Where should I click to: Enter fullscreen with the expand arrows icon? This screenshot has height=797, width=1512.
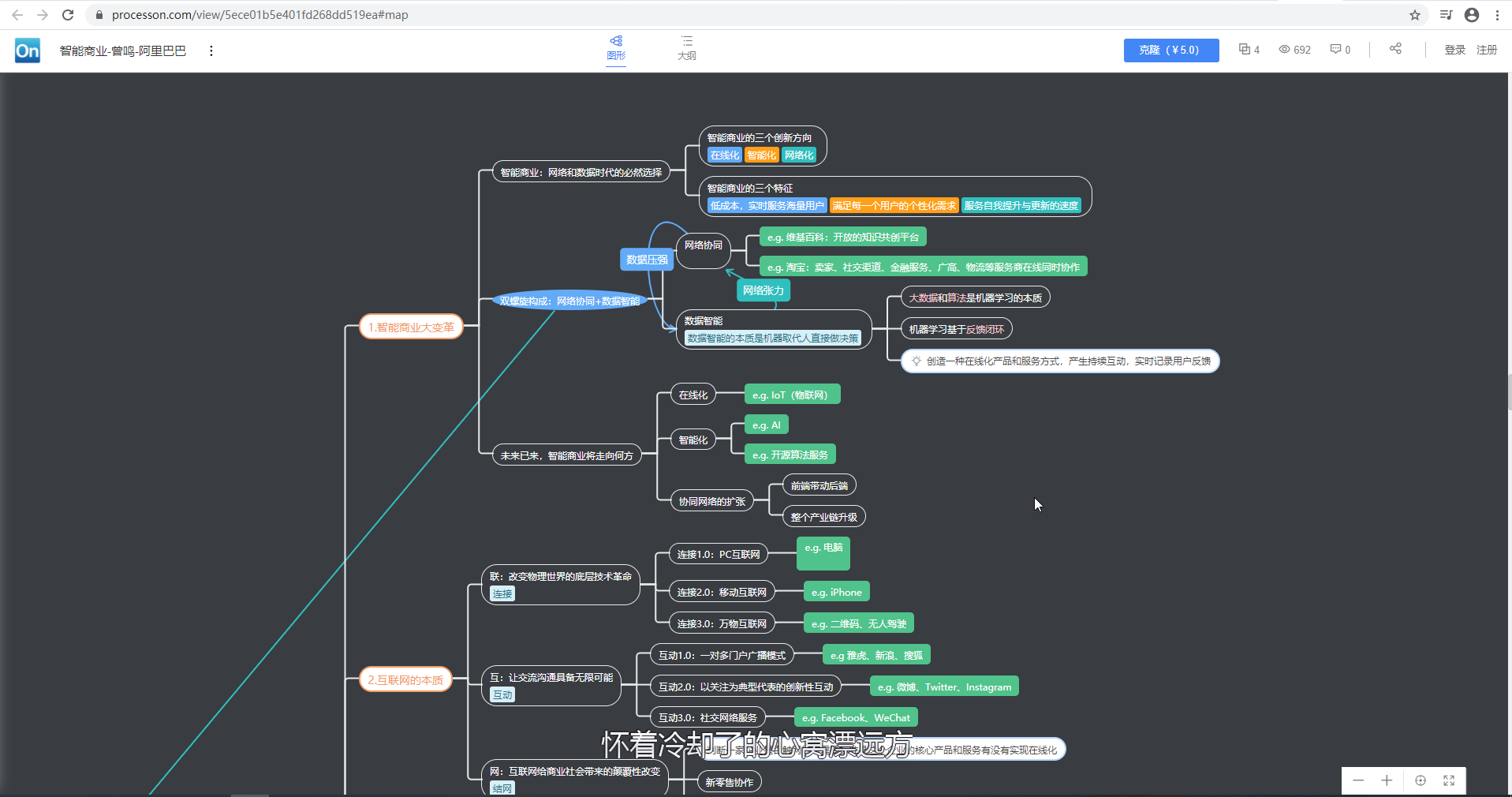[1450, 780]
